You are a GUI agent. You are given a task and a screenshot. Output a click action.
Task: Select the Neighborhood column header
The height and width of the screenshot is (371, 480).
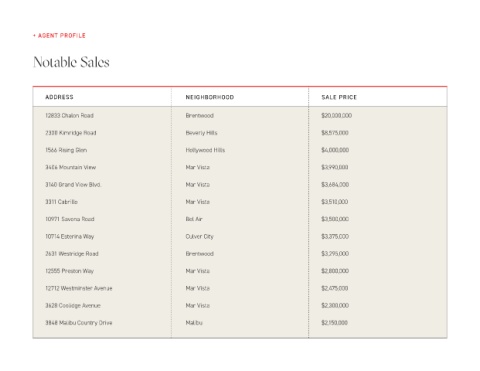210,97
